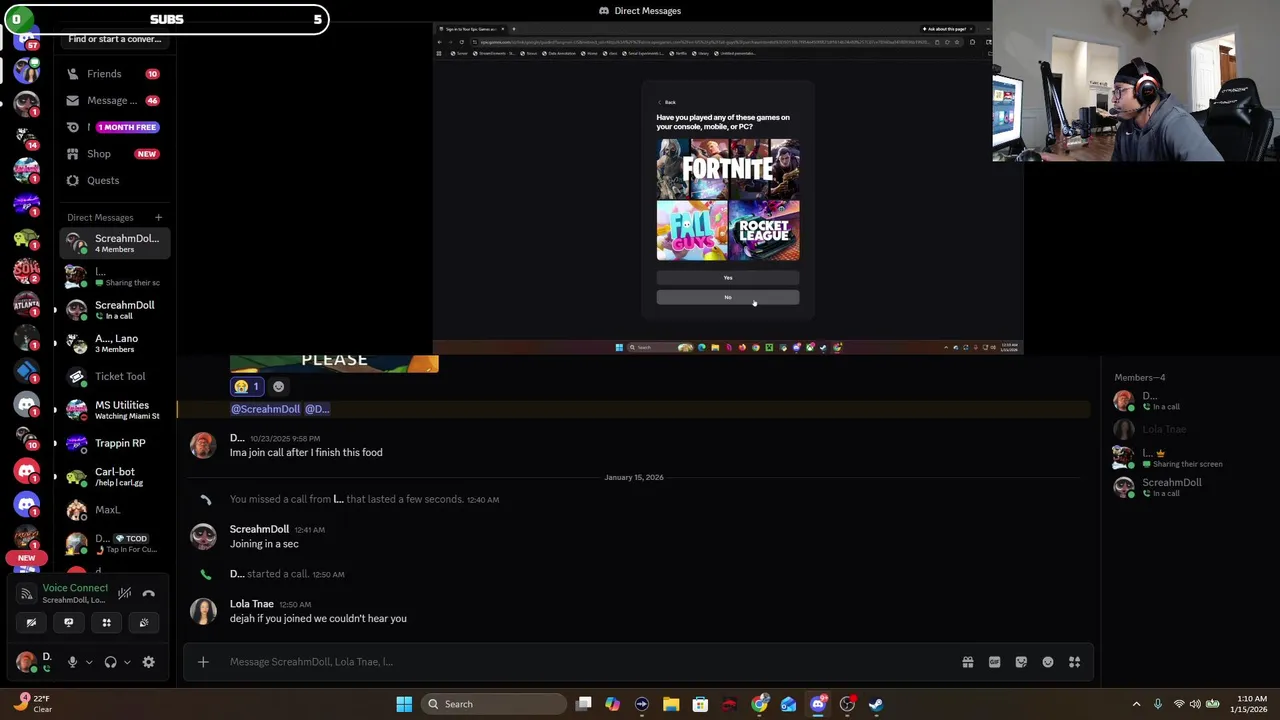Open the GIF picker
1280x720 pixels.
tap(994, 661)
